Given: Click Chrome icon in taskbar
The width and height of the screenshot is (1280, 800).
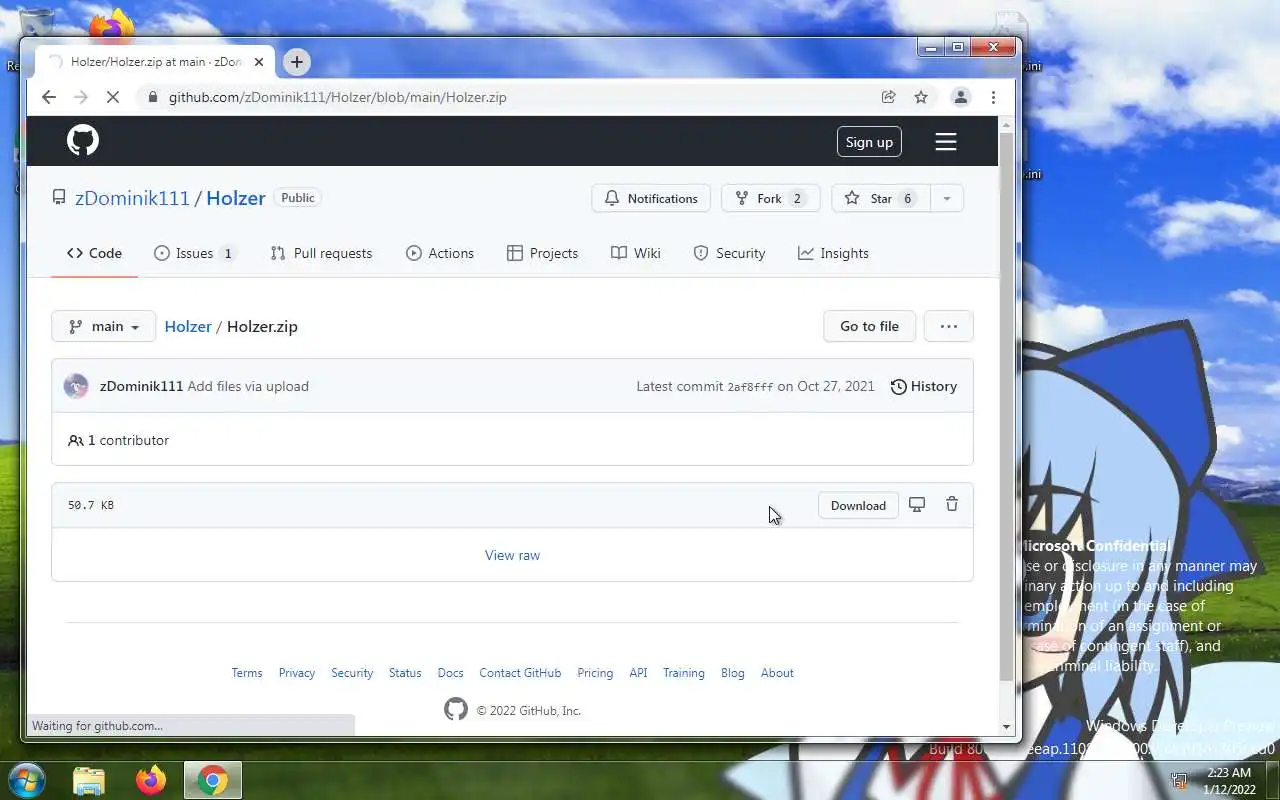Looking at the screenshot, I should pyautogui.click(x=213, y=780).
